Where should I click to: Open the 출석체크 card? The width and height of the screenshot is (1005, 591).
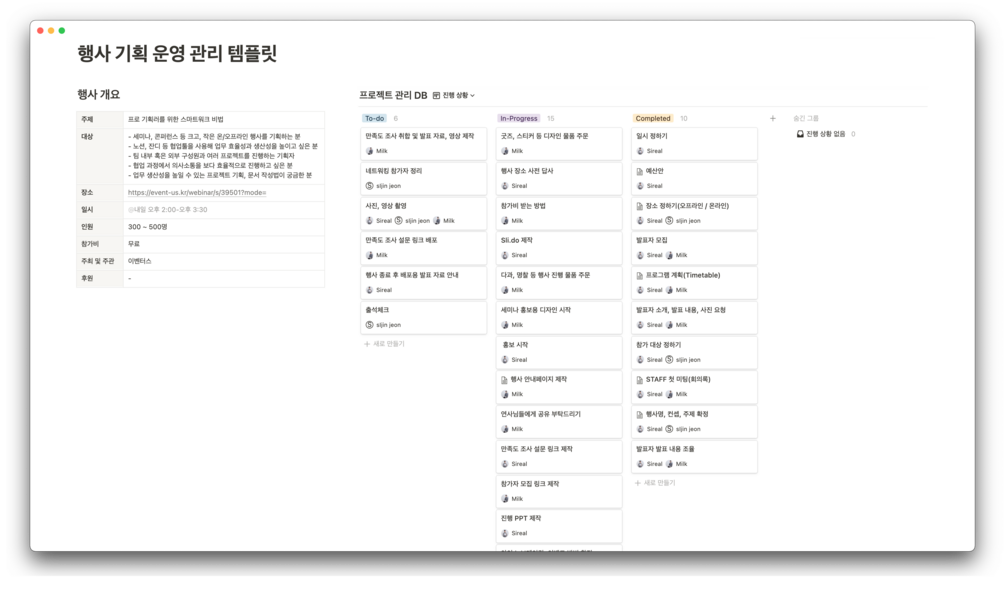coord(424,317)
